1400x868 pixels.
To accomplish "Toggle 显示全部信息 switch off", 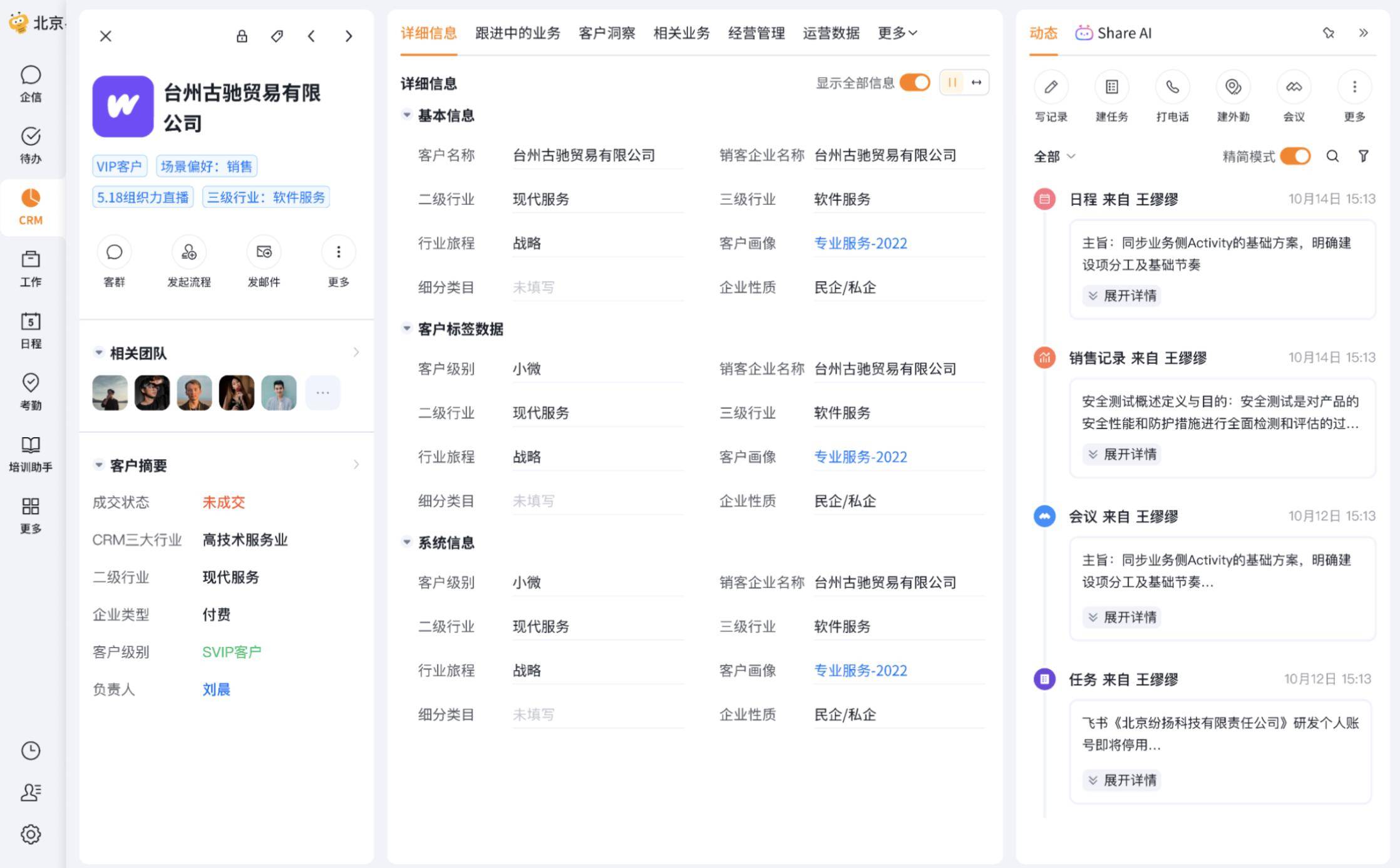I will pos(915,83).
